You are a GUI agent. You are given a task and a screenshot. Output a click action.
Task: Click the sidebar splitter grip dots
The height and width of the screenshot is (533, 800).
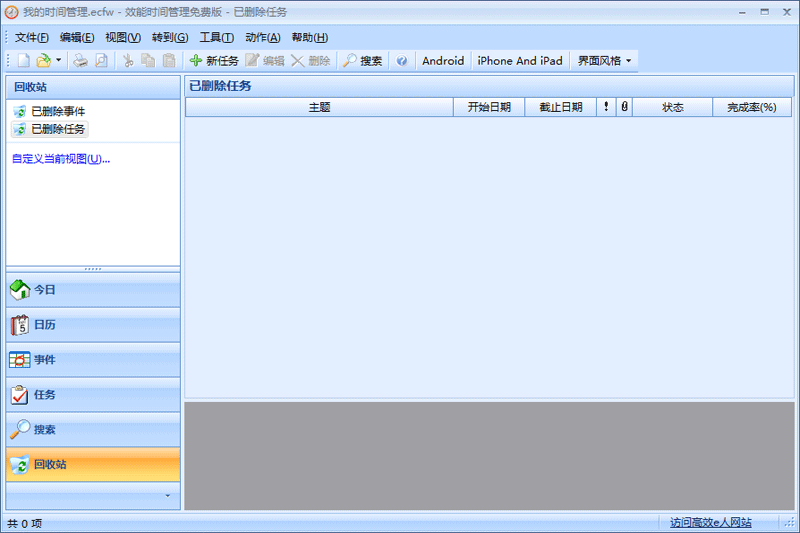click(93, 269)
